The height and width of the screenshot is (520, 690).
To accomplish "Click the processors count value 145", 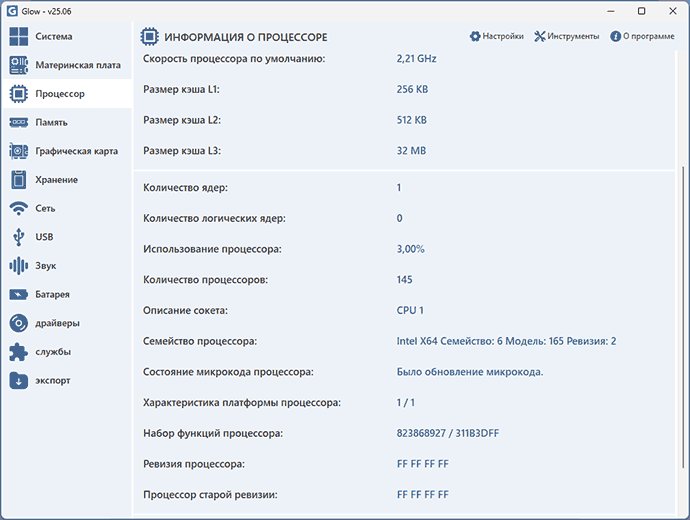I will pos(404,280).
